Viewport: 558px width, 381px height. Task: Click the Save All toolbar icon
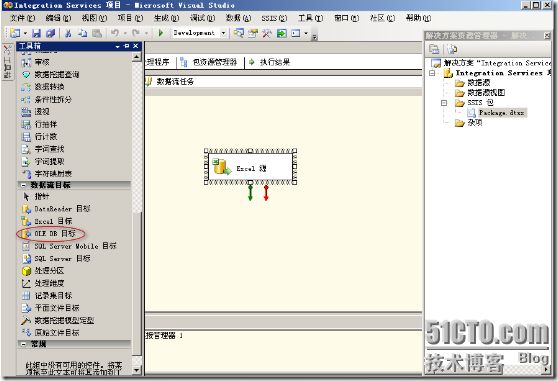tap(51, 33)
